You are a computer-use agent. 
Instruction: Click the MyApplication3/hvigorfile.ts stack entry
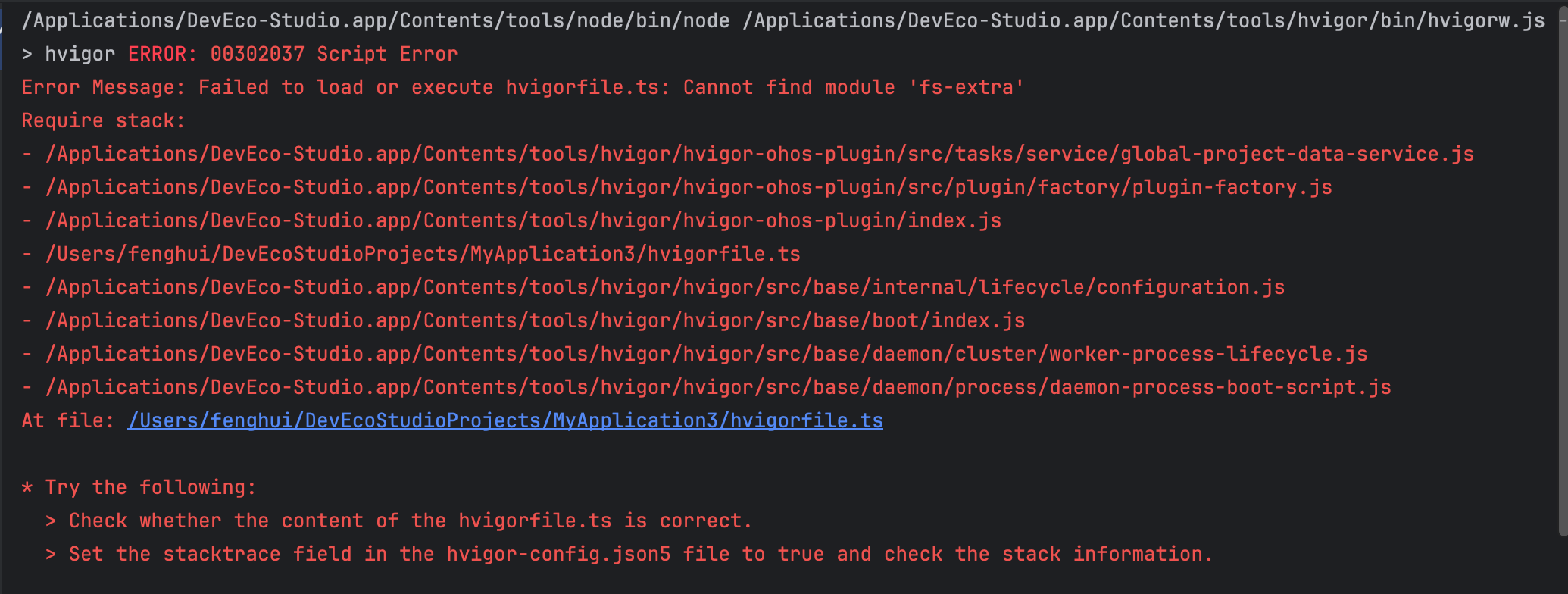(x=423, y=255)
